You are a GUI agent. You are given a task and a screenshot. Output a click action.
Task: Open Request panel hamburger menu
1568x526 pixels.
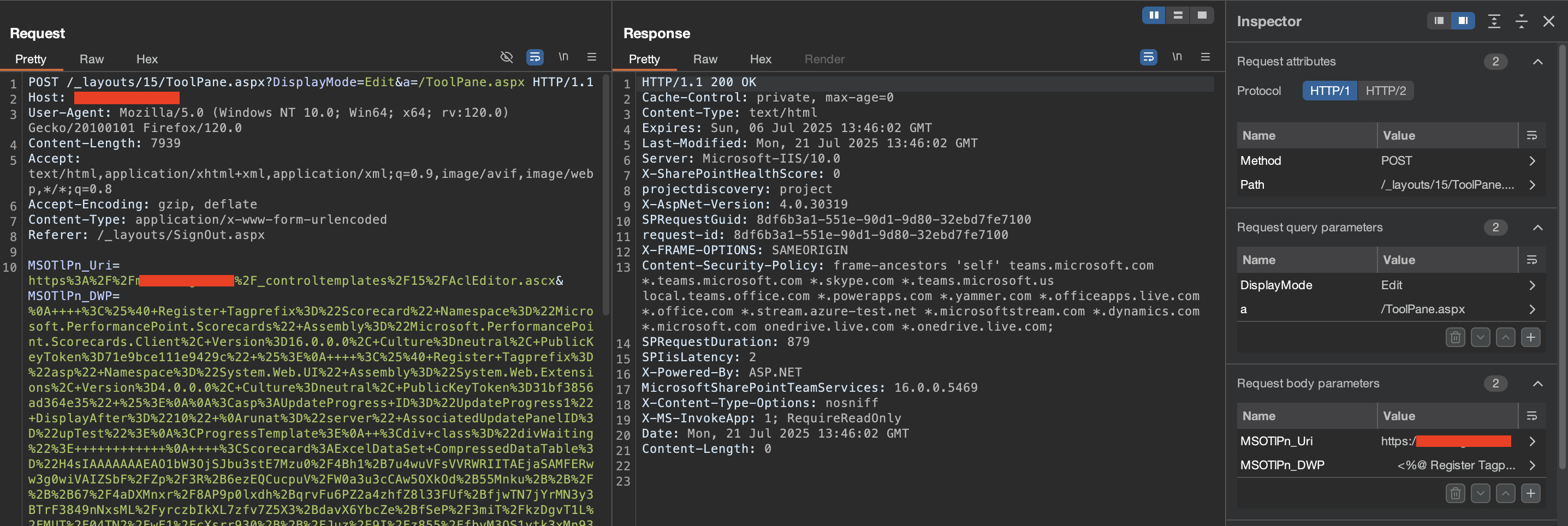click(x=591, y=57)
